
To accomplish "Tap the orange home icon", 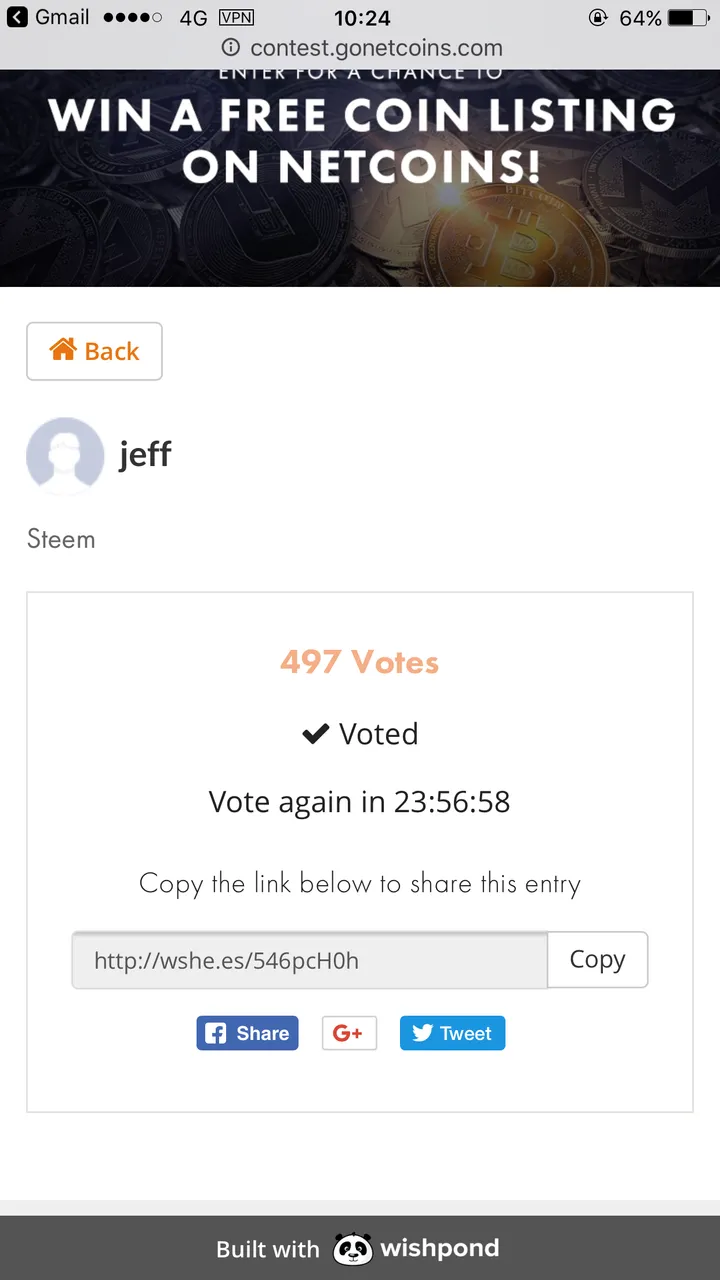I will coord(63,349).
